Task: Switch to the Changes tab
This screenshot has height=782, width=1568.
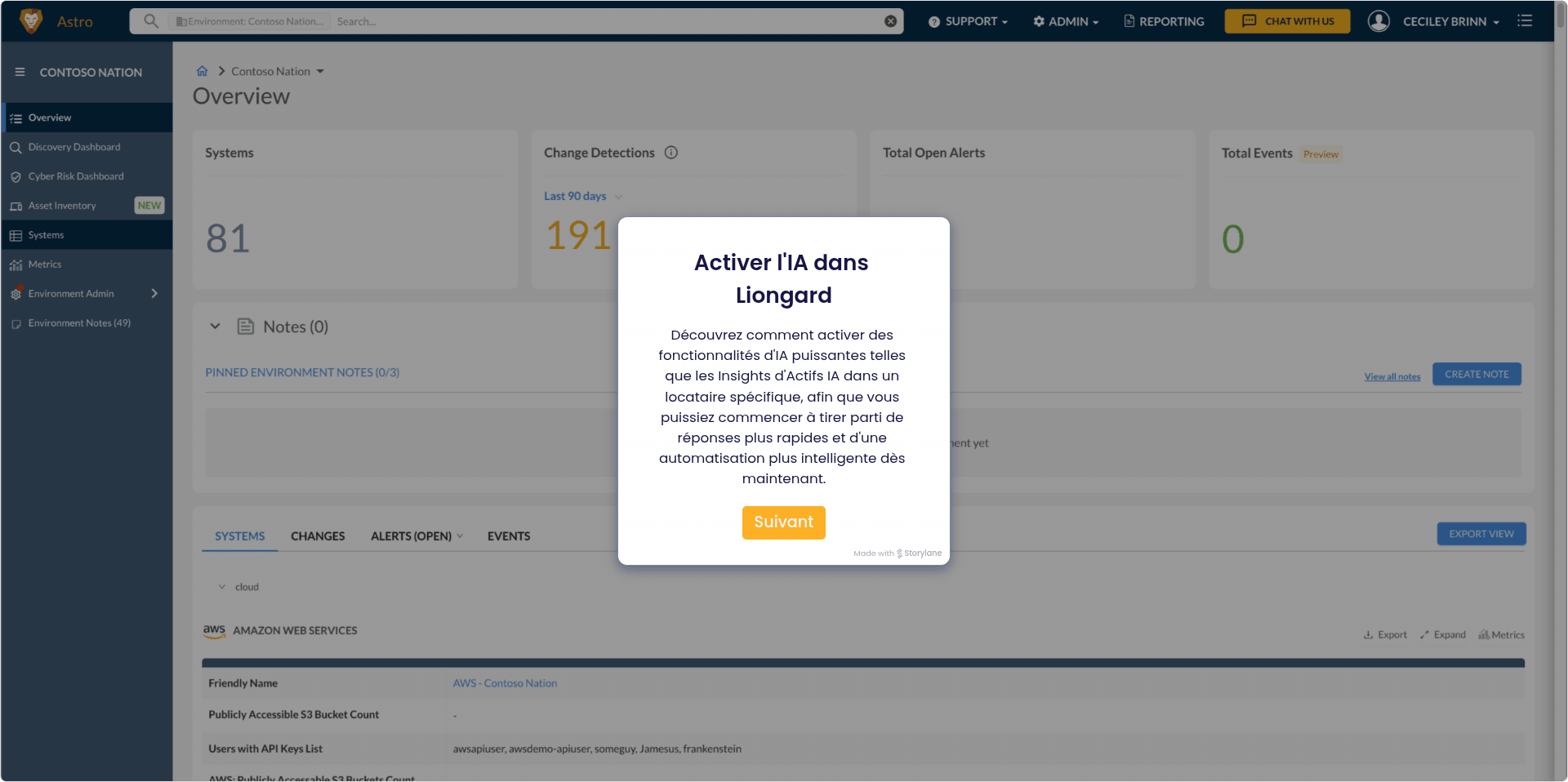Action: 318,536
